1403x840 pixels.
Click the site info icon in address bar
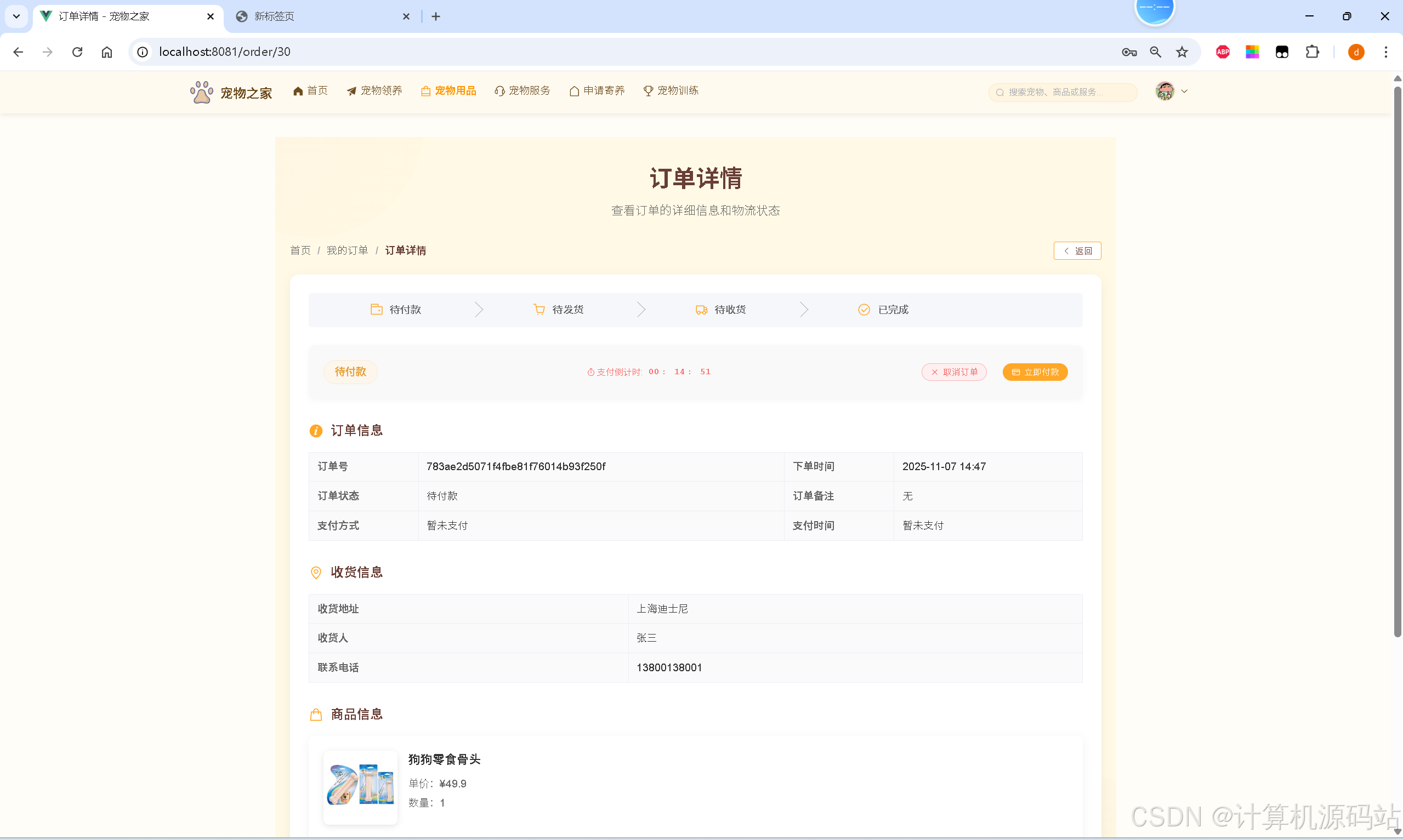pyautogui.click(x=143, y=52)
